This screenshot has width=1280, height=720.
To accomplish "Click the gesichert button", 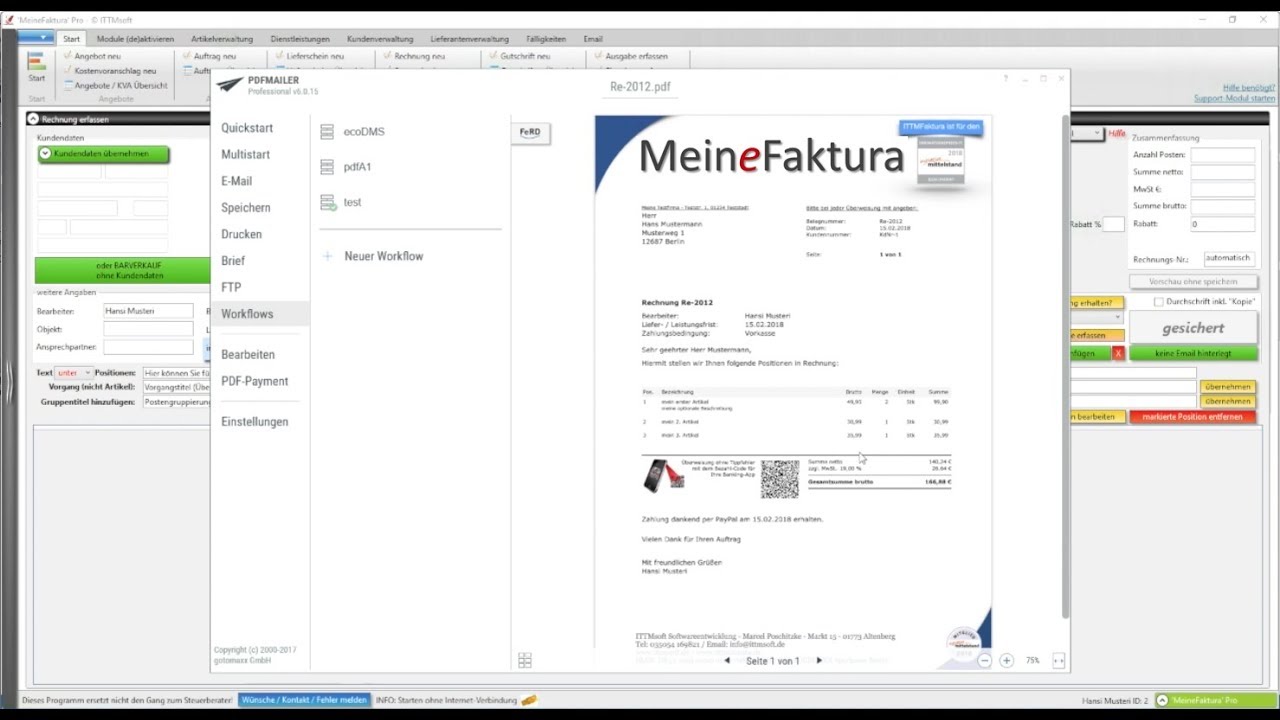I will [1193, 327].
